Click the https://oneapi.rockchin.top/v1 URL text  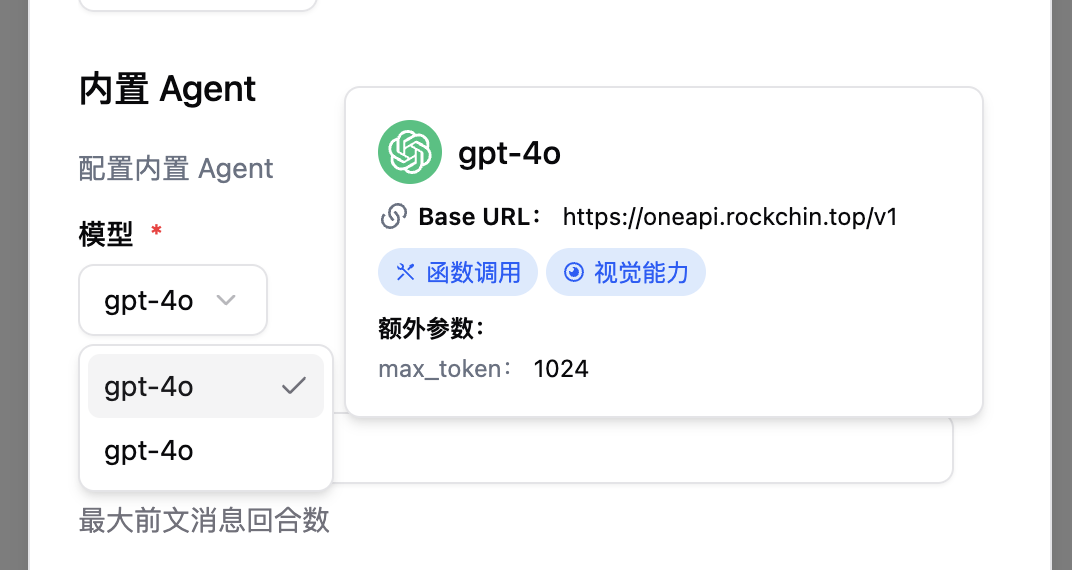point(729,217)
